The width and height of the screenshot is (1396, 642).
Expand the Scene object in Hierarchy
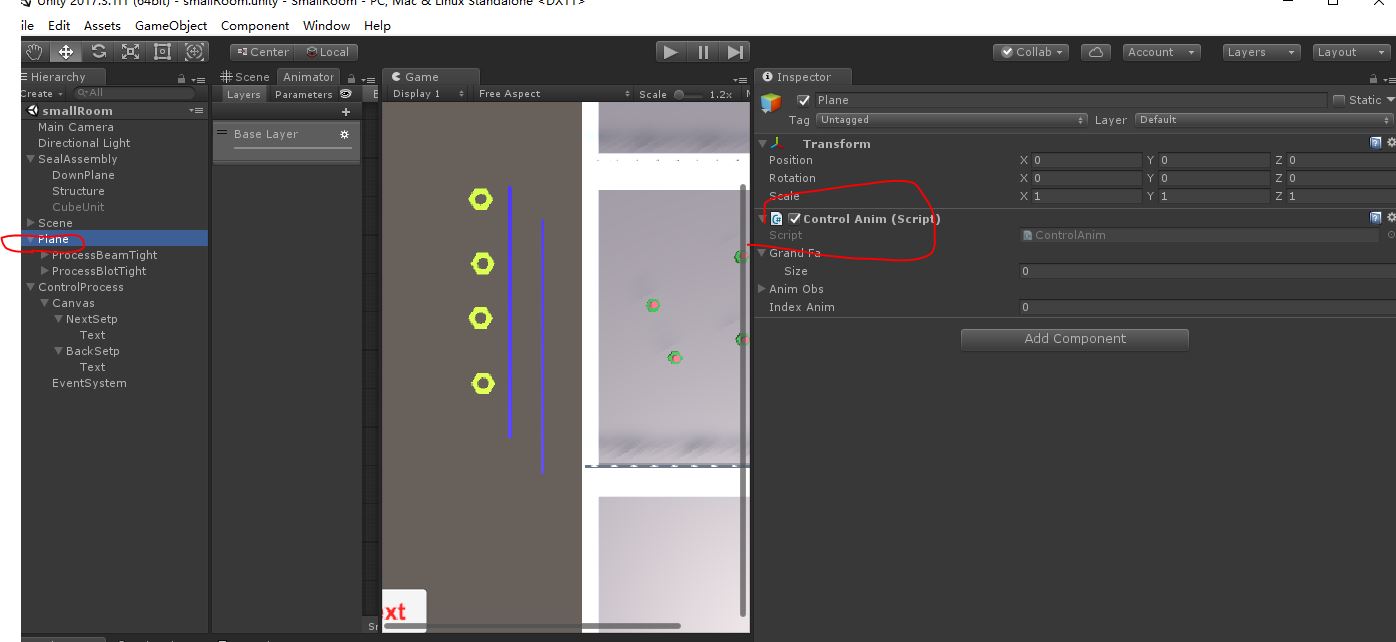coord(30,223)
